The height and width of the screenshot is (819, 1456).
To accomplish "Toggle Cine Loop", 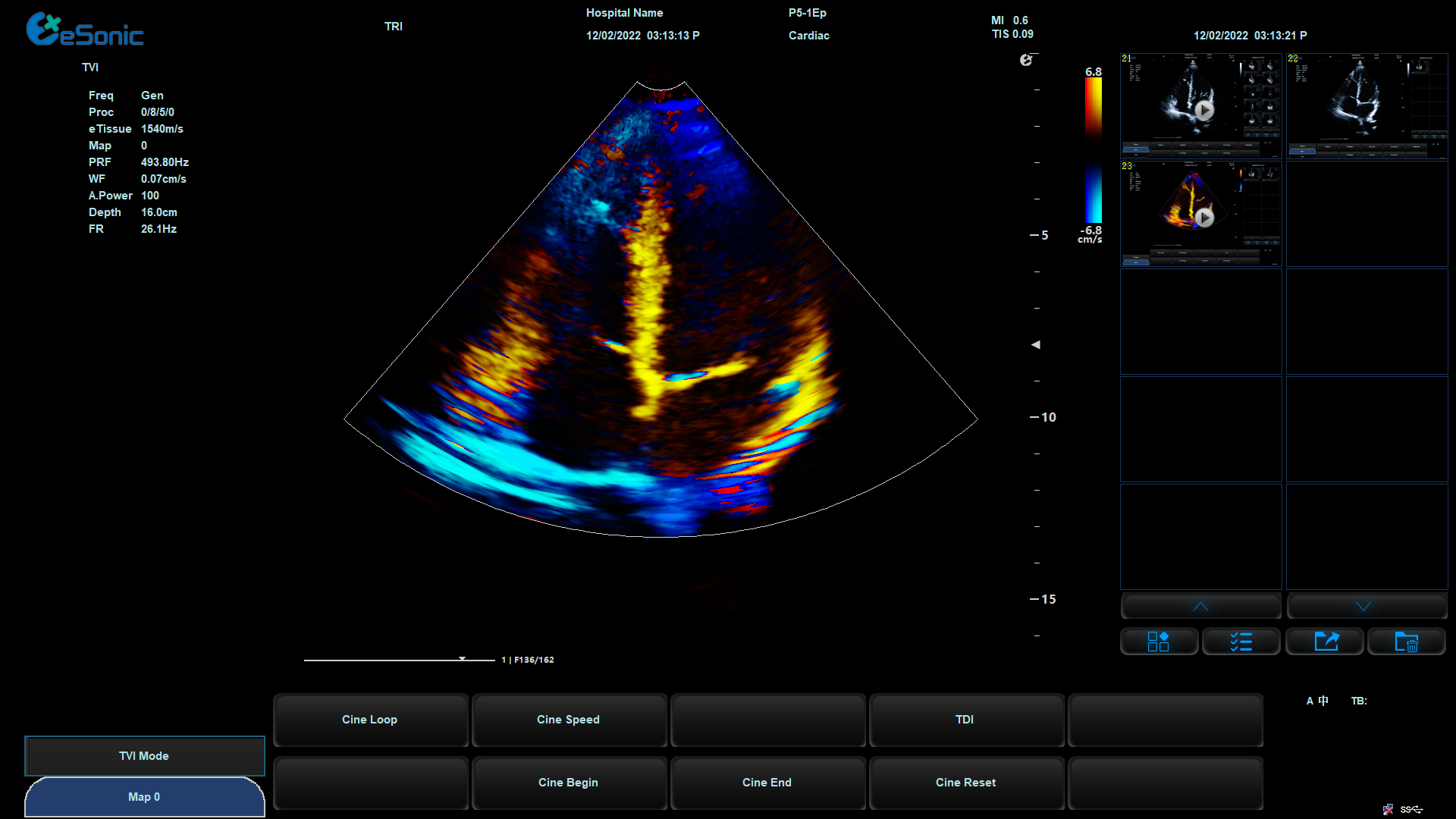I will [x=369, y=719].
